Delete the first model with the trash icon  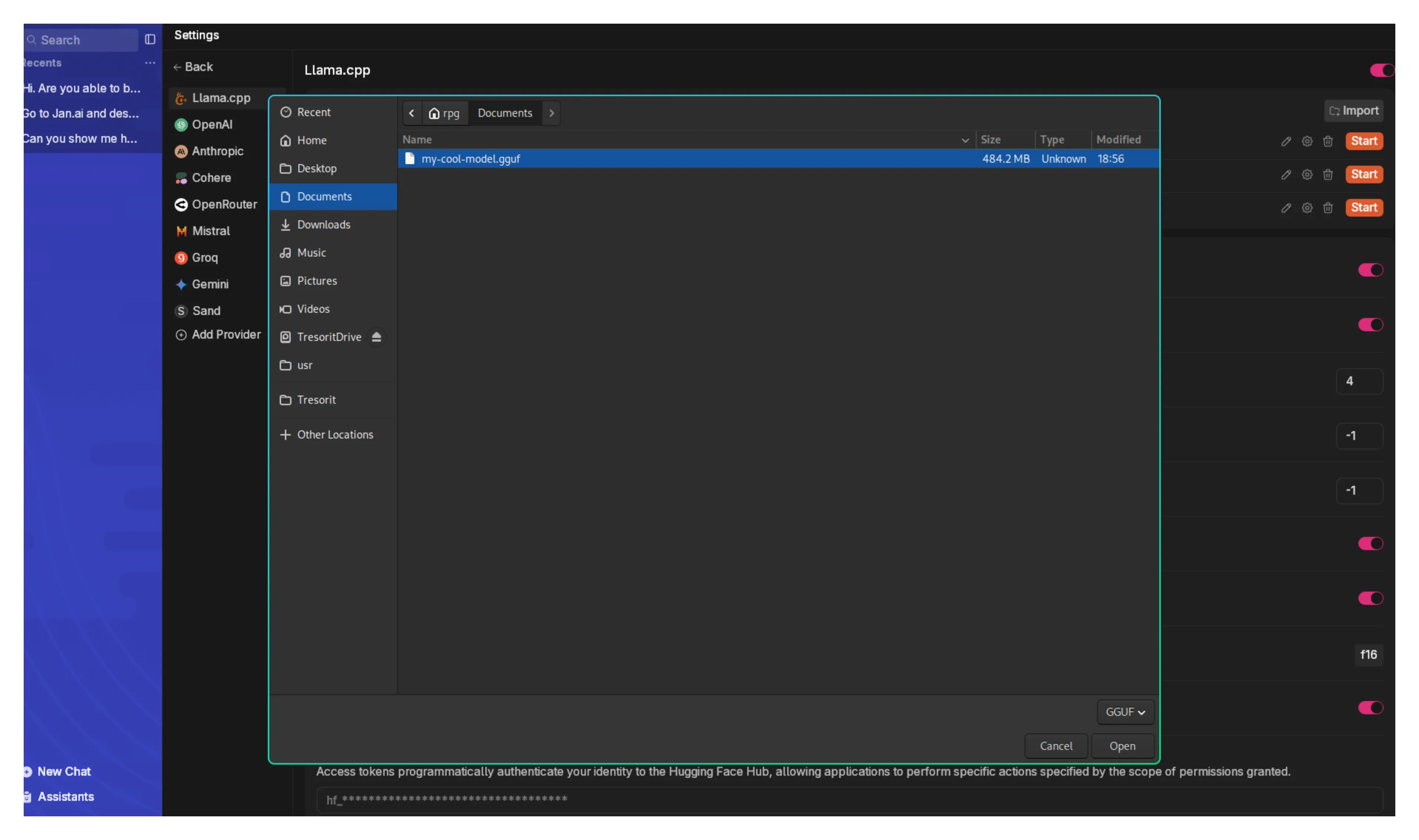[x=1328, y=141]
